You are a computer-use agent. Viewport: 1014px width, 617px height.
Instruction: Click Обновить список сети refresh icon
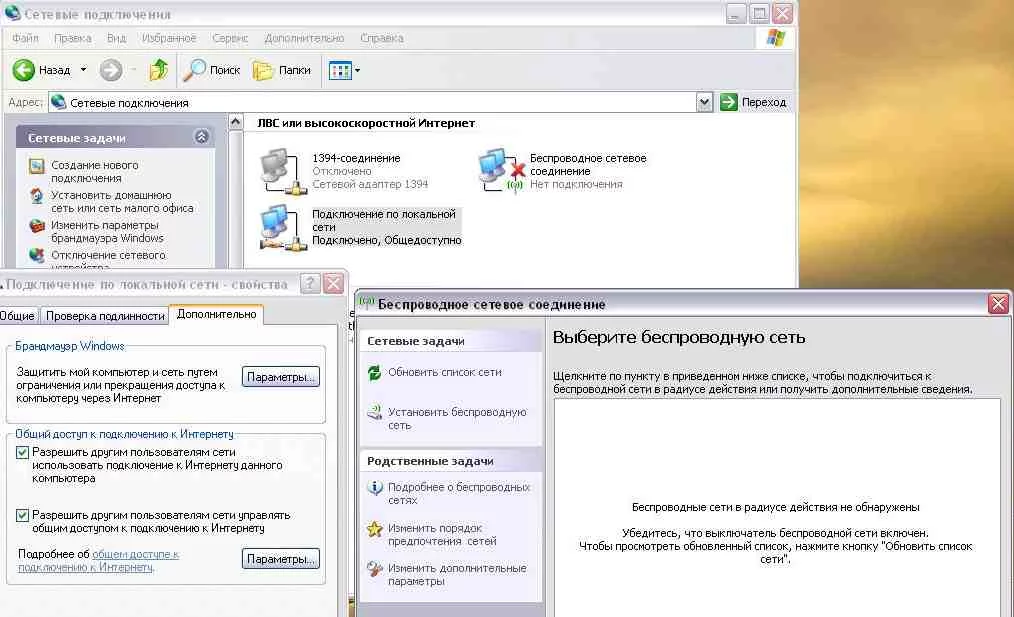pyautogui.click(x=374, y=373)
